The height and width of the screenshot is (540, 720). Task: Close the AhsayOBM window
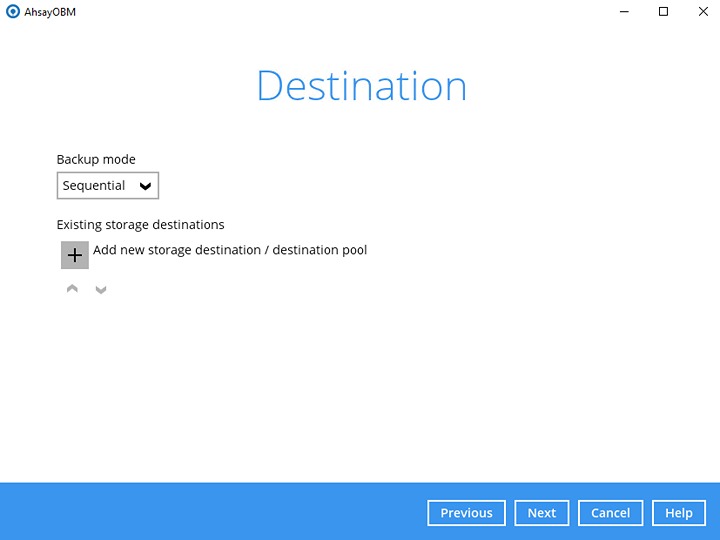tap(703, 11)
